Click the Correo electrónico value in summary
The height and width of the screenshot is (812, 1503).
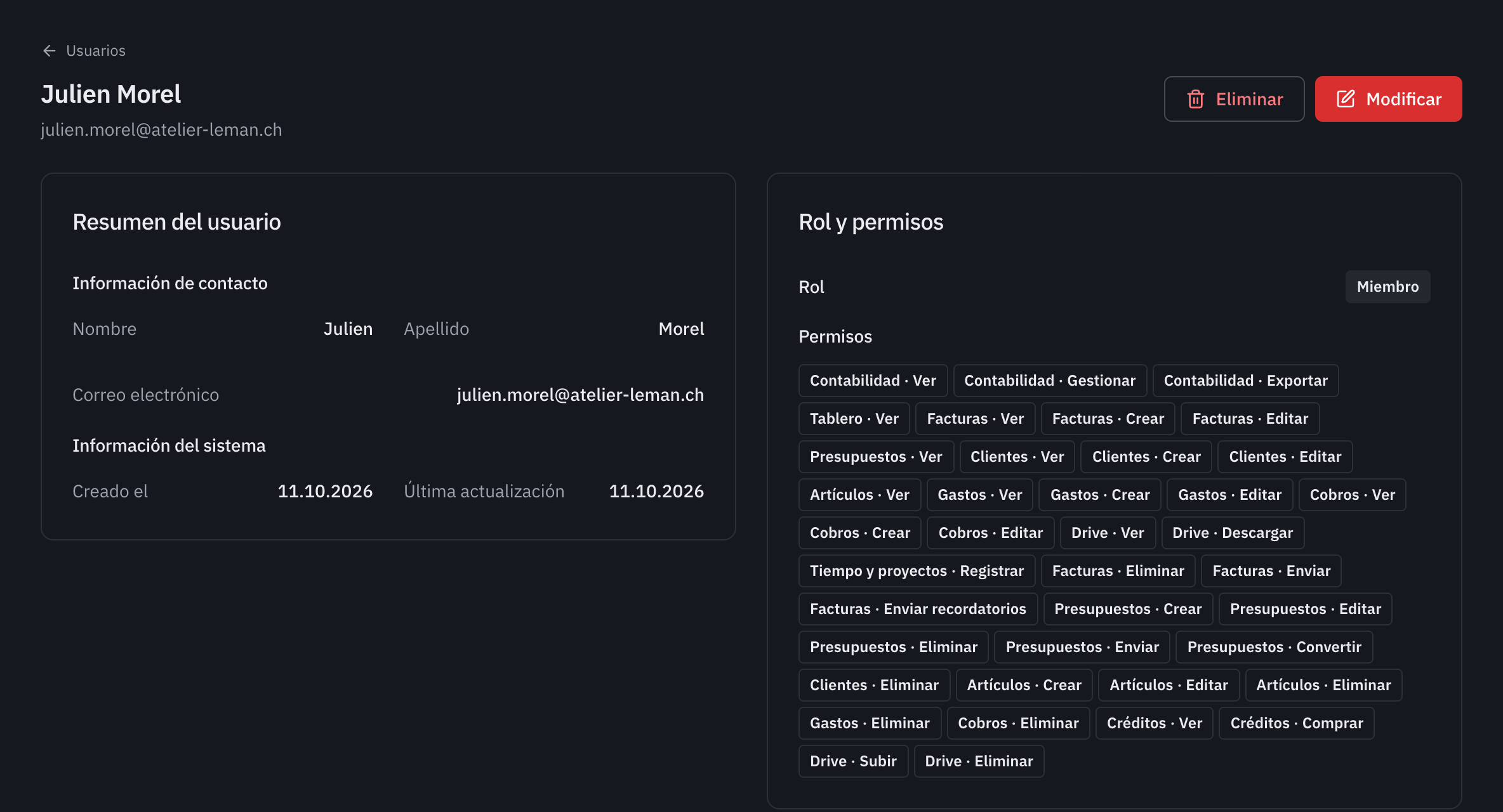point(580,395)
